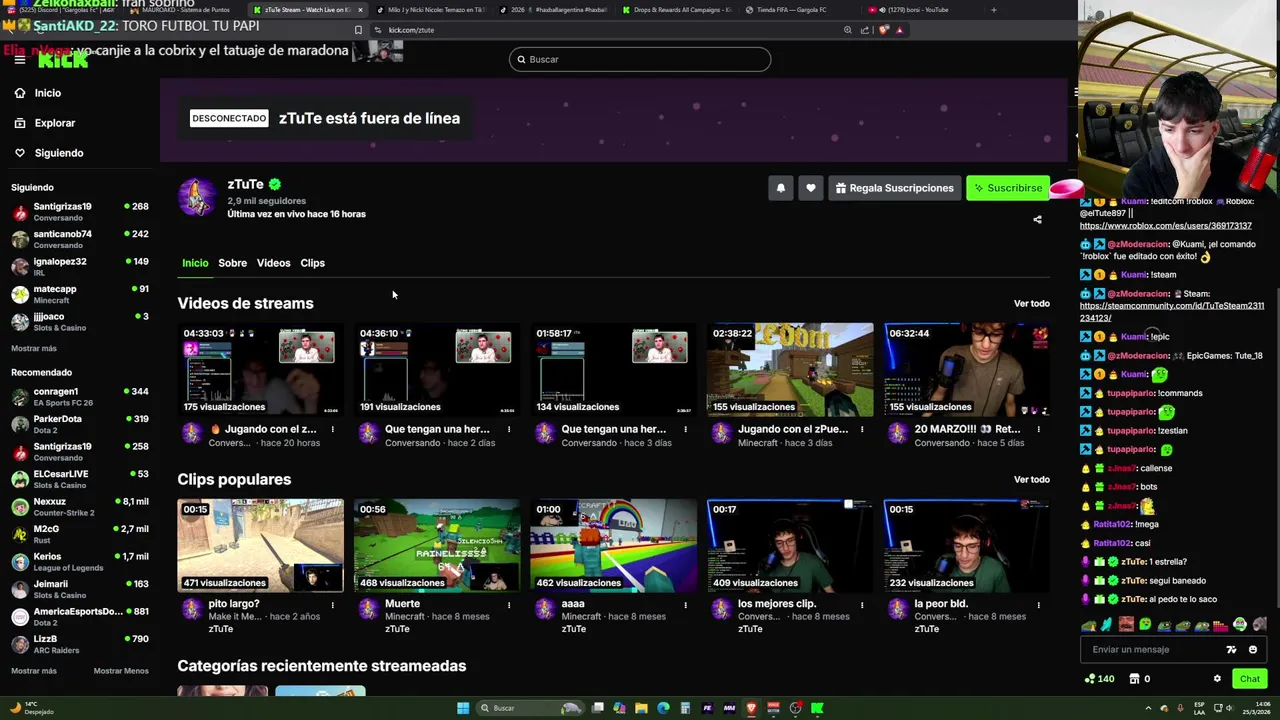1280x720 pixels.
Task: Click the Roblox link in chat
Action: (1165, 226)
